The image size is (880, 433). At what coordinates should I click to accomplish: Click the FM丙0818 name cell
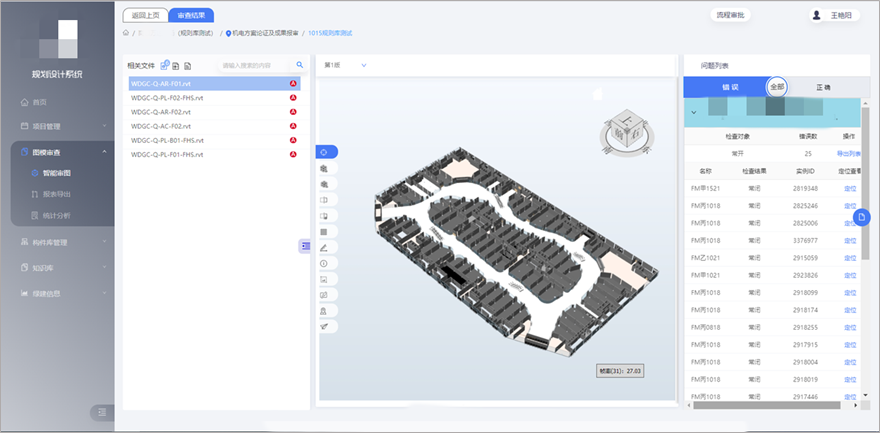[x=705, y=328]
